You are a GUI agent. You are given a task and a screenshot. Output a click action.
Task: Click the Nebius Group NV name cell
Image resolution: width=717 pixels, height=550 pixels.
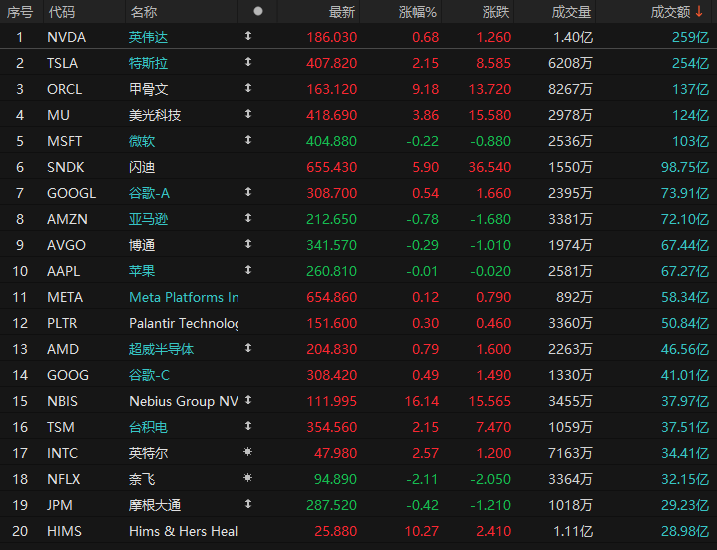[x=184, y=401]
